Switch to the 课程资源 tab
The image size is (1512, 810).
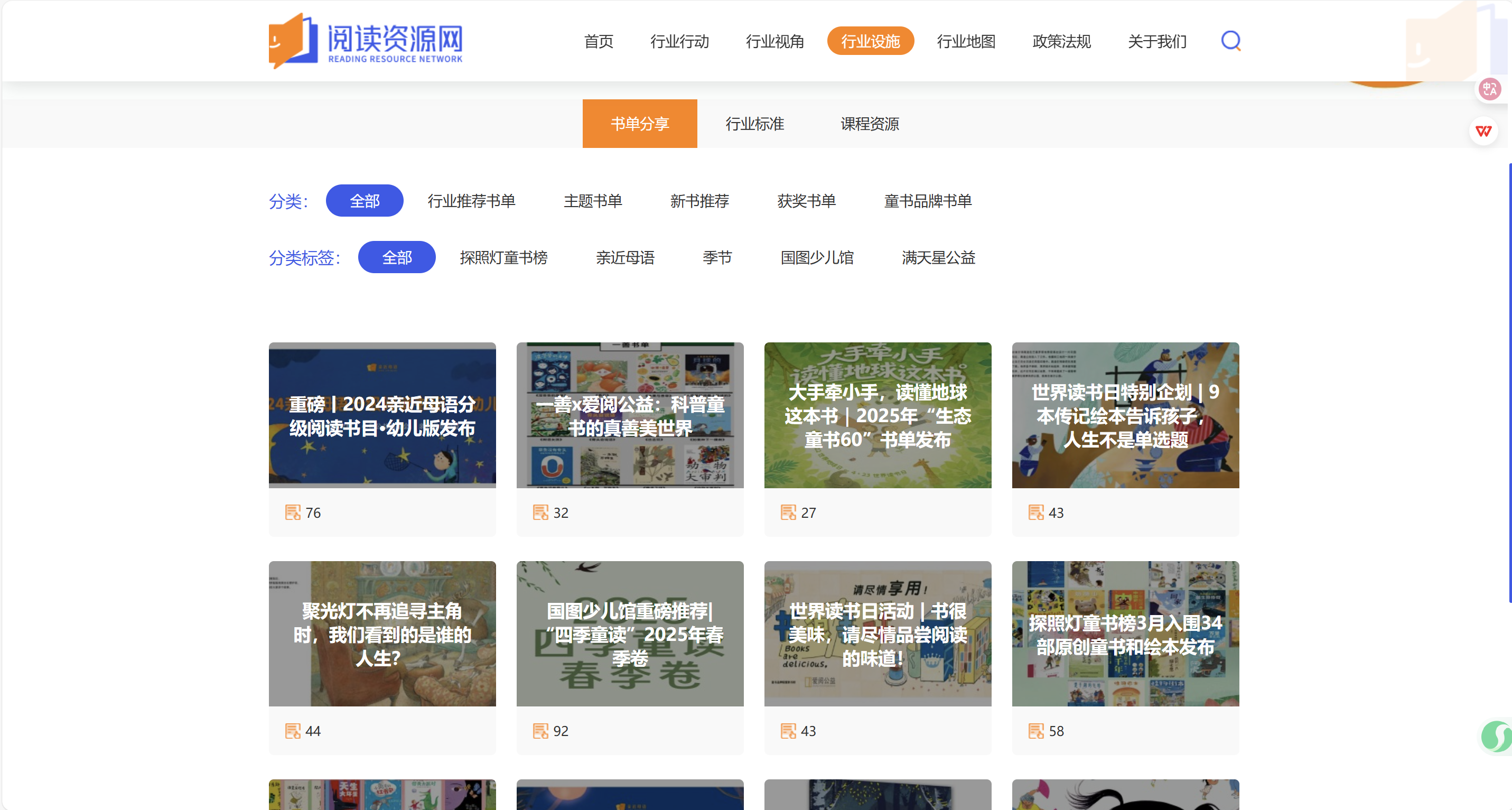[x=870, y=123]
